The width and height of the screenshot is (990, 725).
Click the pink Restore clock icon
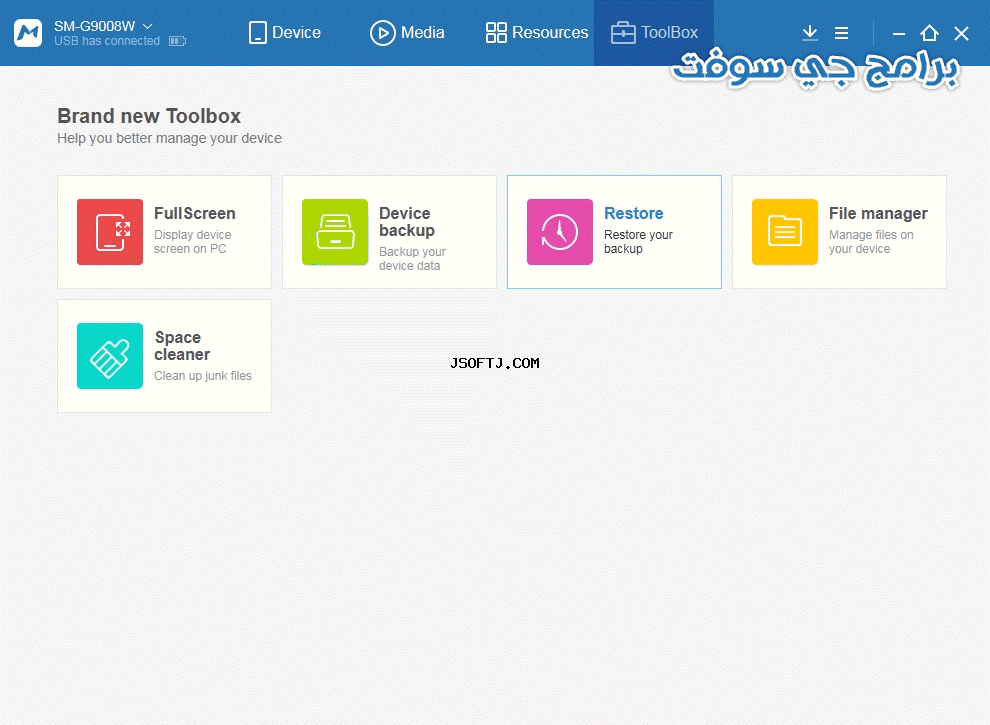tap(559, 232)
